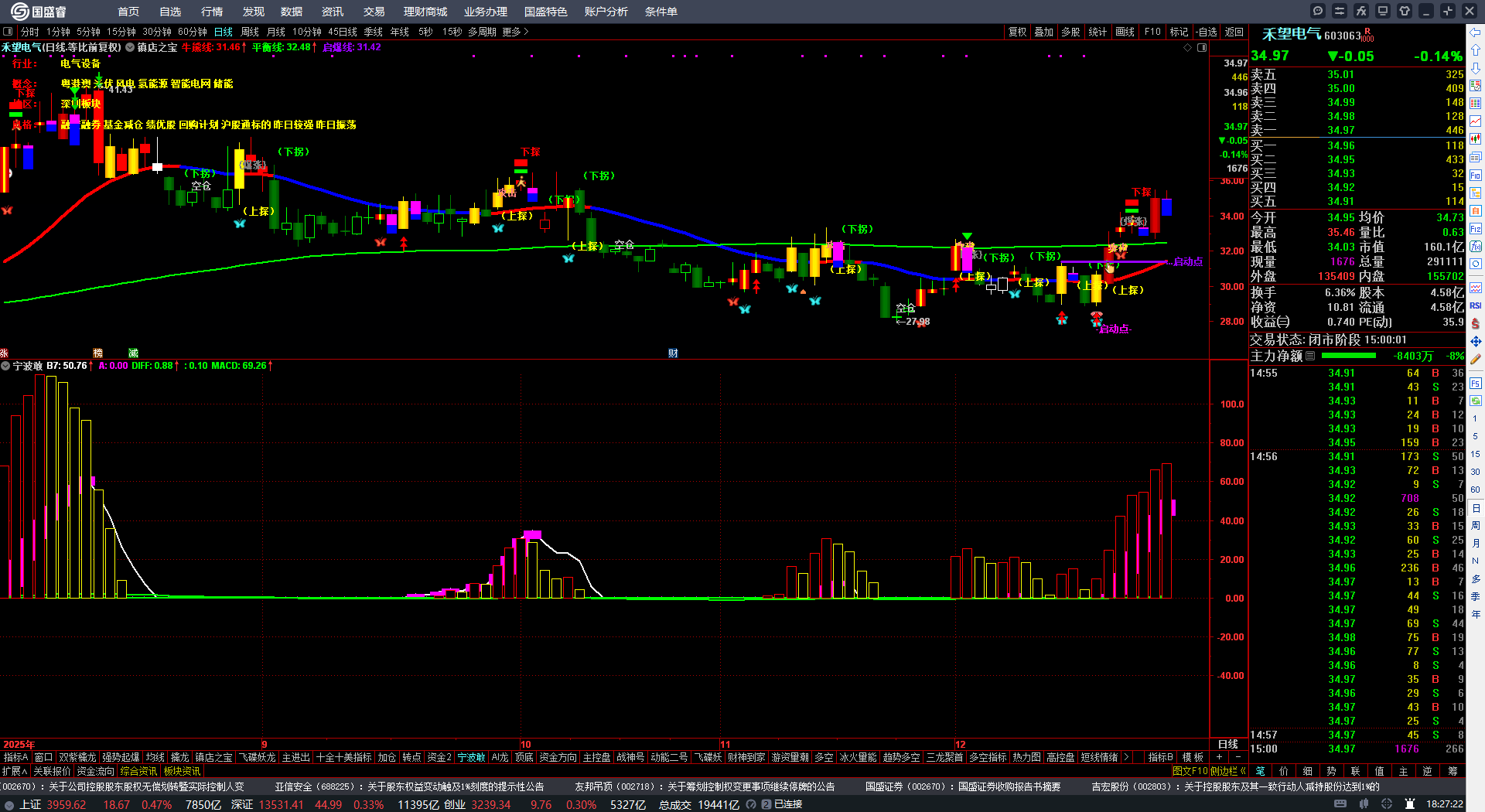1485x812 pixels.
Task: Click the pencil drawing tool in right sidebar
Action: click(1476, 359)
